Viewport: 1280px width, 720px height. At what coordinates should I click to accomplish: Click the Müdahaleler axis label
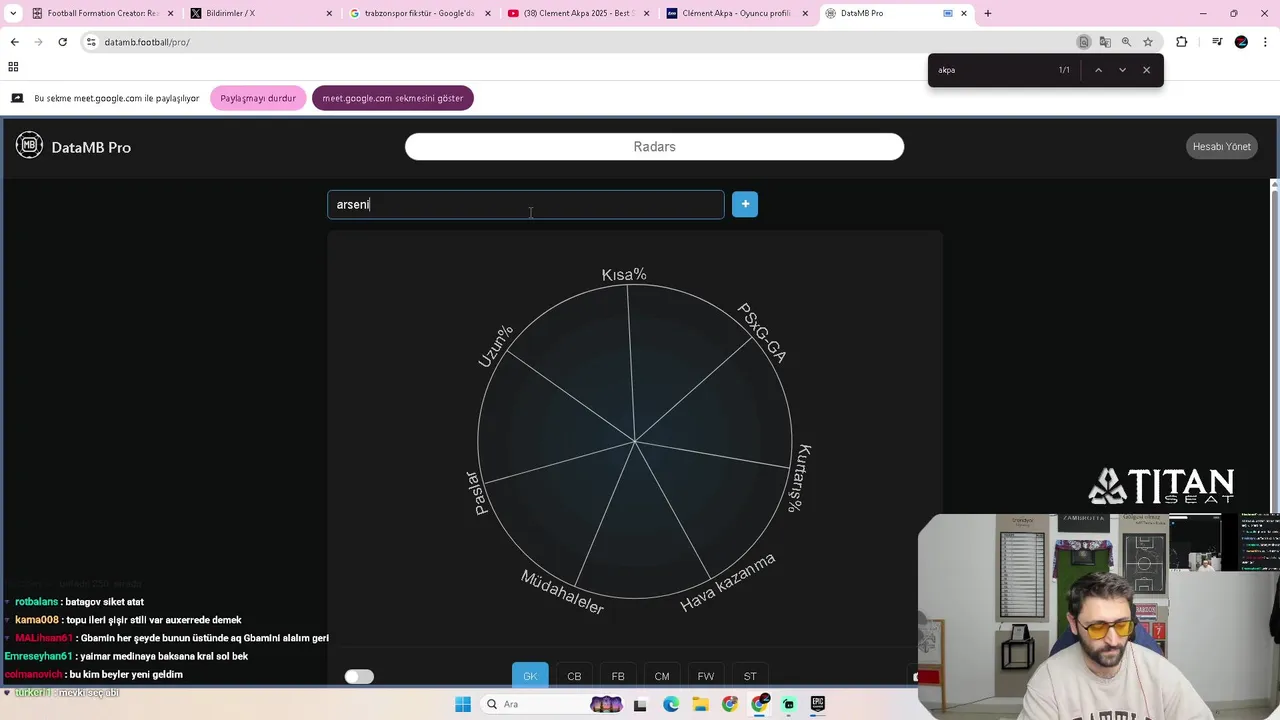[x=562, y=592]
